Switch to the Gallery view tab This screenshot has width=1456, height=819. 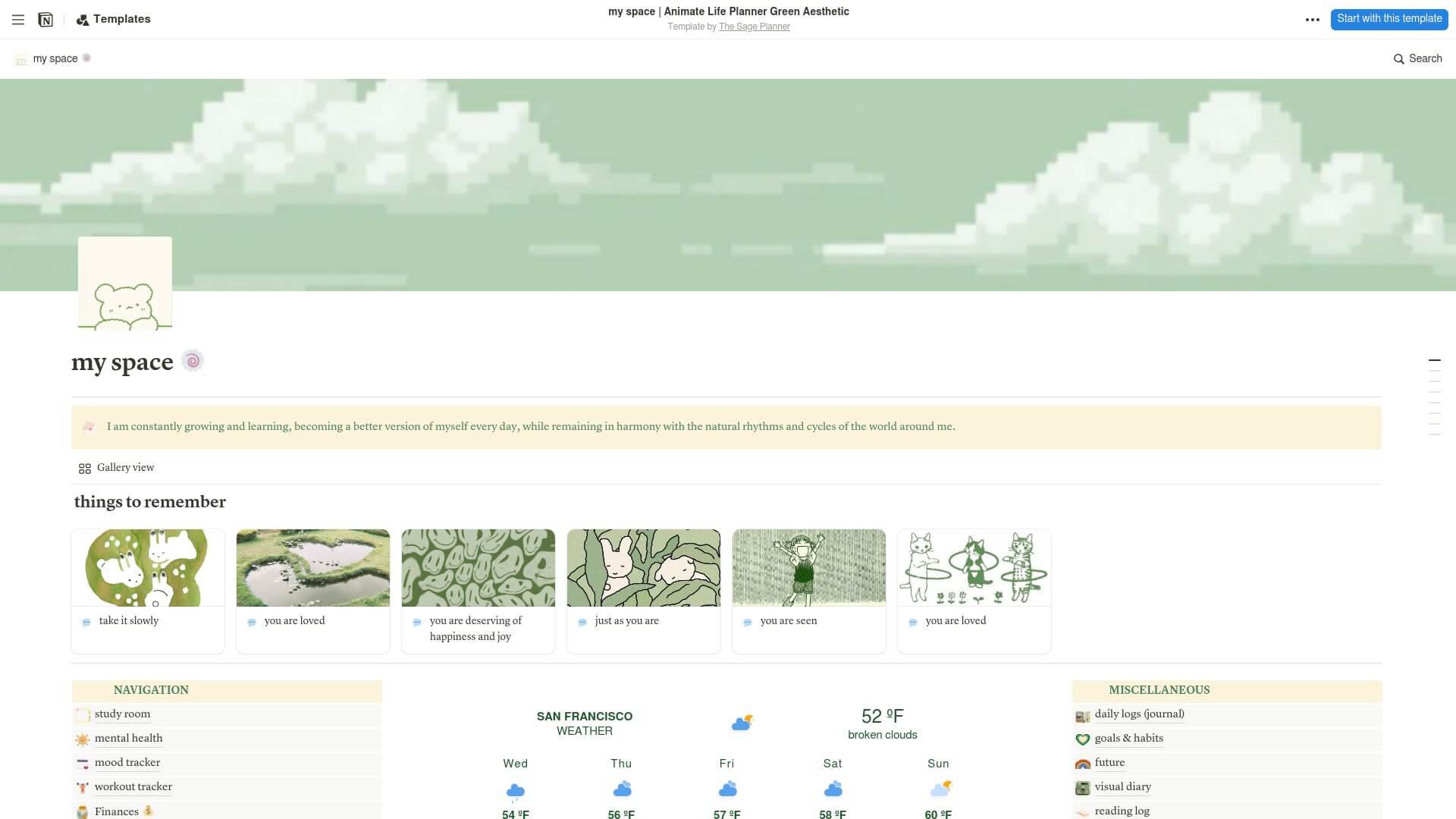(x=125, y=468)
